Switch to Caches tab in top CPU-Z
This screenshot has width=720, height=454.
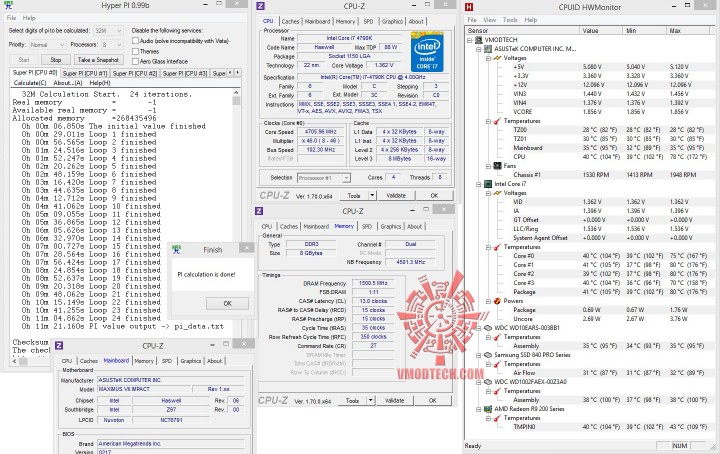[x=290, y=22]
